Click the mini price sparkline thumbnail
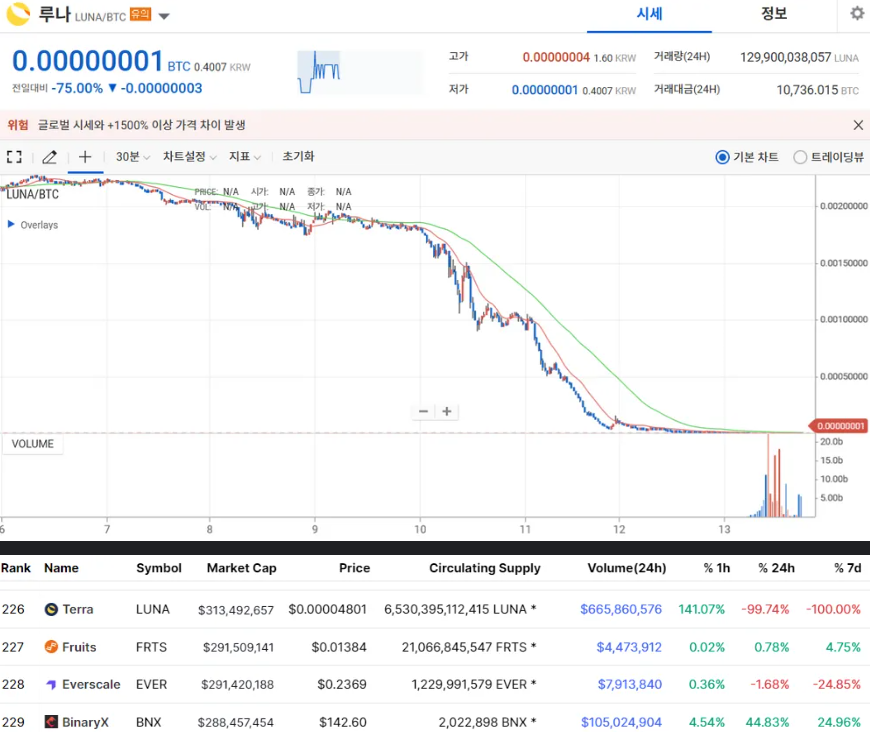The image size is (870, 732). tap(360, 72)
